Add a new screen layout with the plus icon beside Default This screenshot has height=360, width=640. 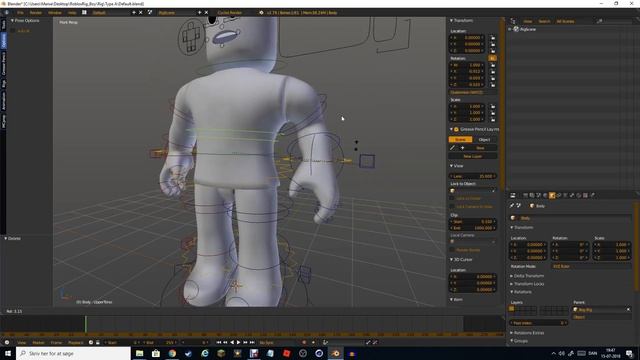point(134,13)
